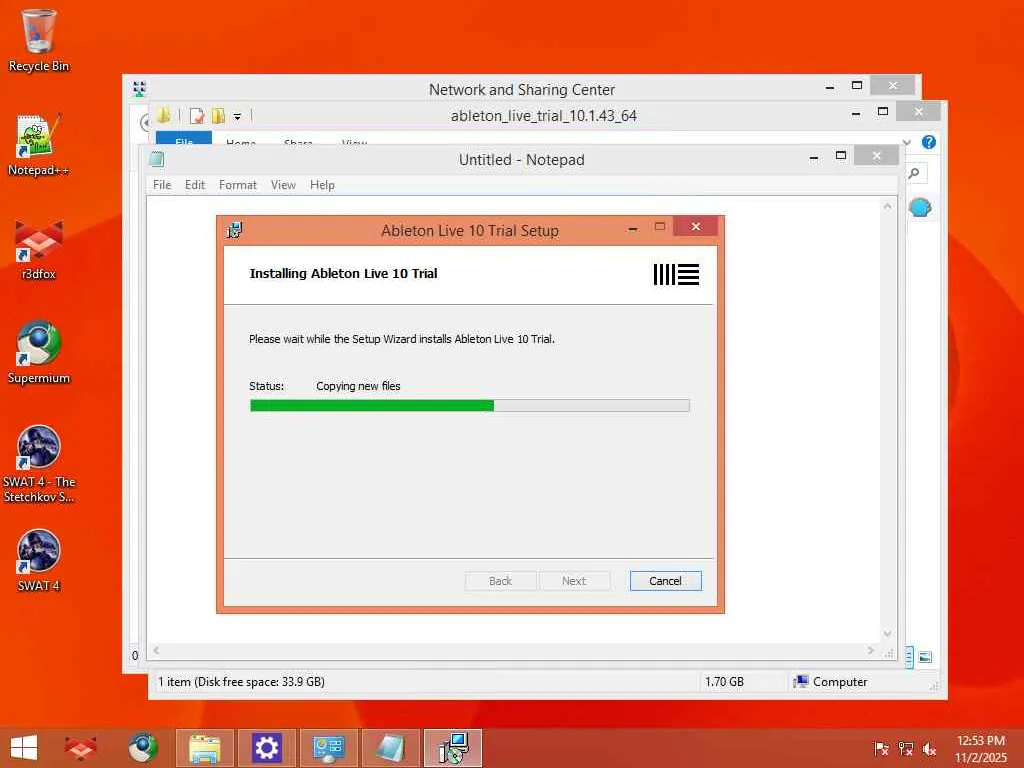The height and width of the screenshot is (768, 1024).
Task: Open the muted volume tray icon
Action: [x=929, y=749]
